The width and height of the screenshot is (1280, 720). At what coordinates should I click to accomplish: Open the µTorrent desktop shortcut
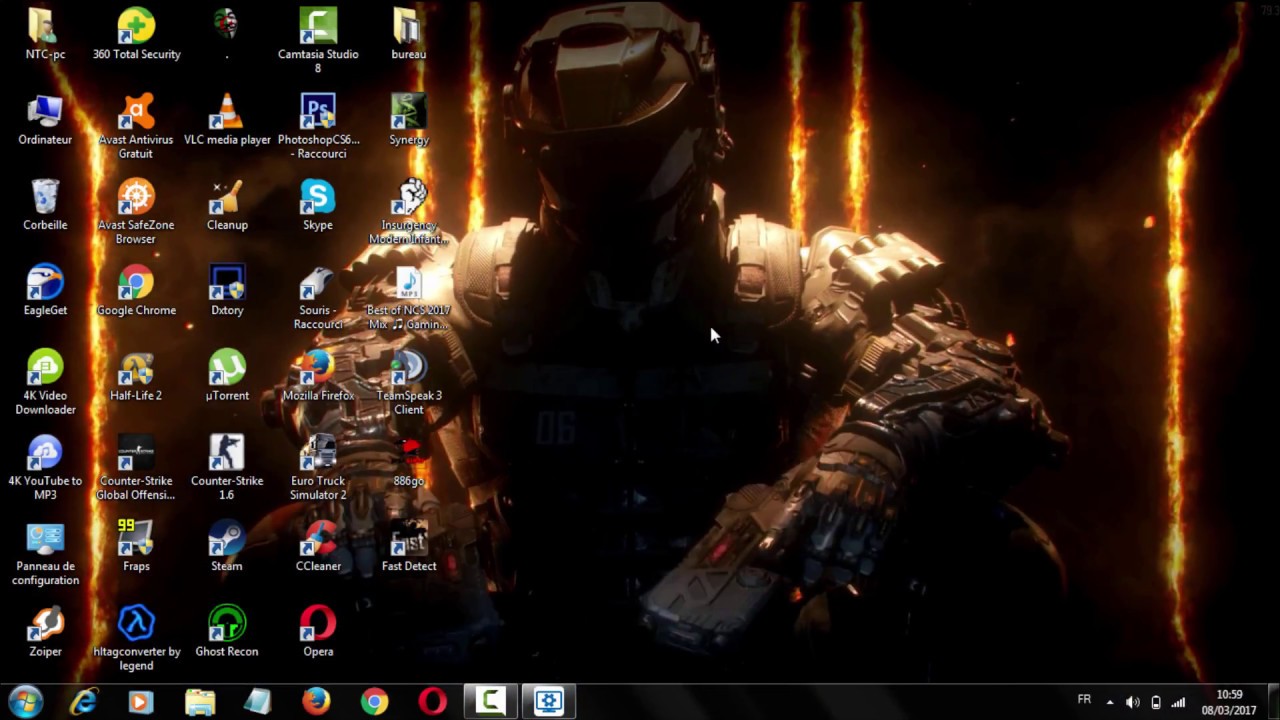click(227, 369)
